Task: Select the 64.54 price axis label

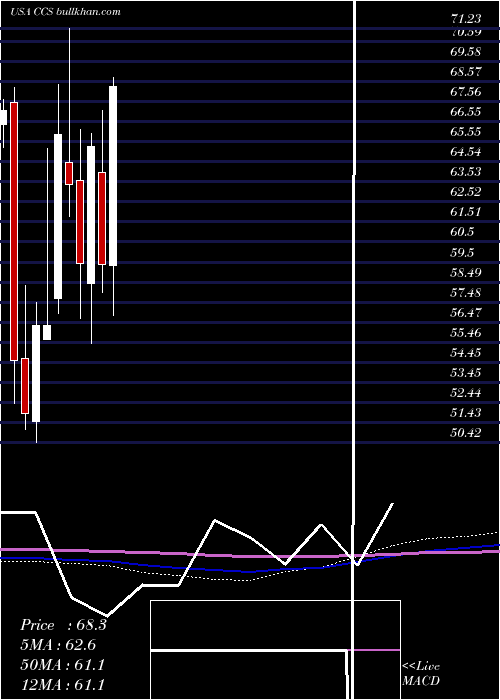Action: (466, 152)
